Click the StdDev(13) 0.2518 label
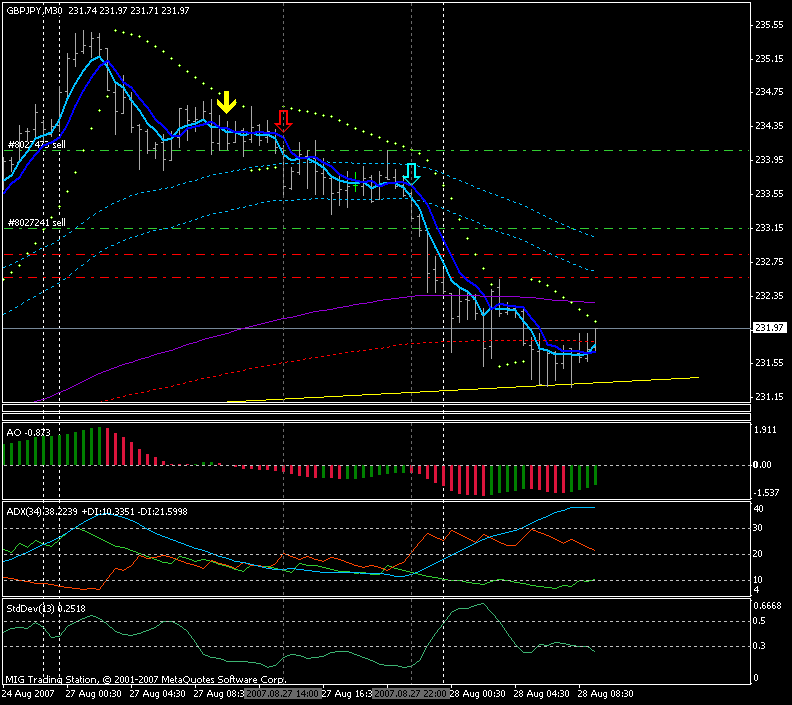Screen dimensions: 792x705 coord(46,609)
